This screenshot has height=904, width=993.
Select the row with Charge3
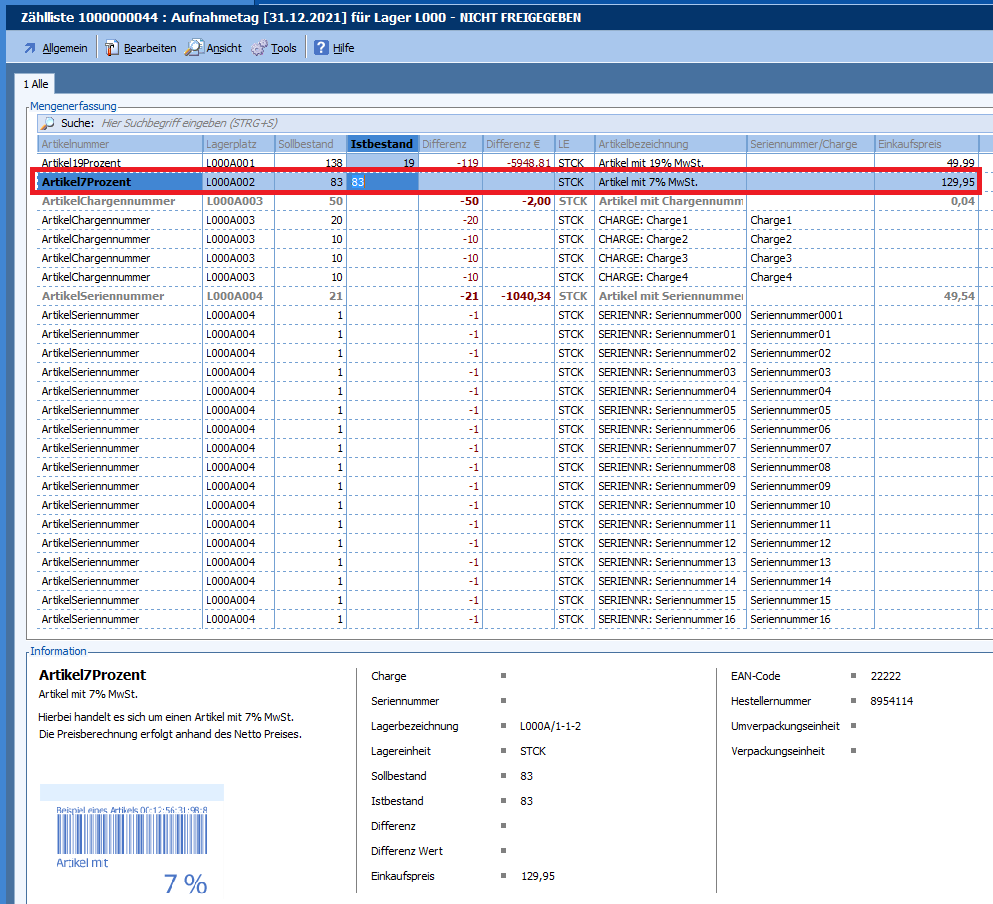click(770, 258)
